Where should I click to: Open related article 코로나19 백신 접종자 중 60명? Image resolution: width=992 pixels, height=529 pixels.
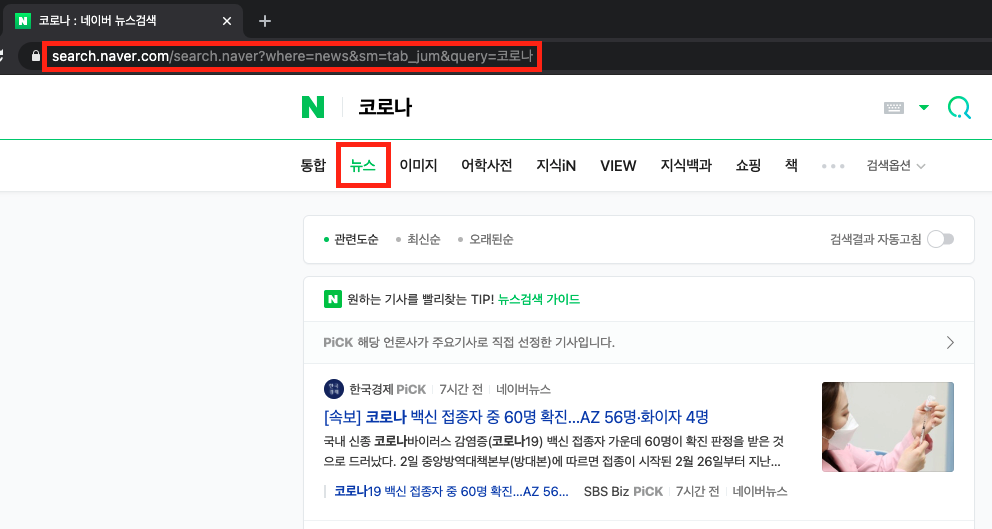pyautogui.click(x=451, y=491)
